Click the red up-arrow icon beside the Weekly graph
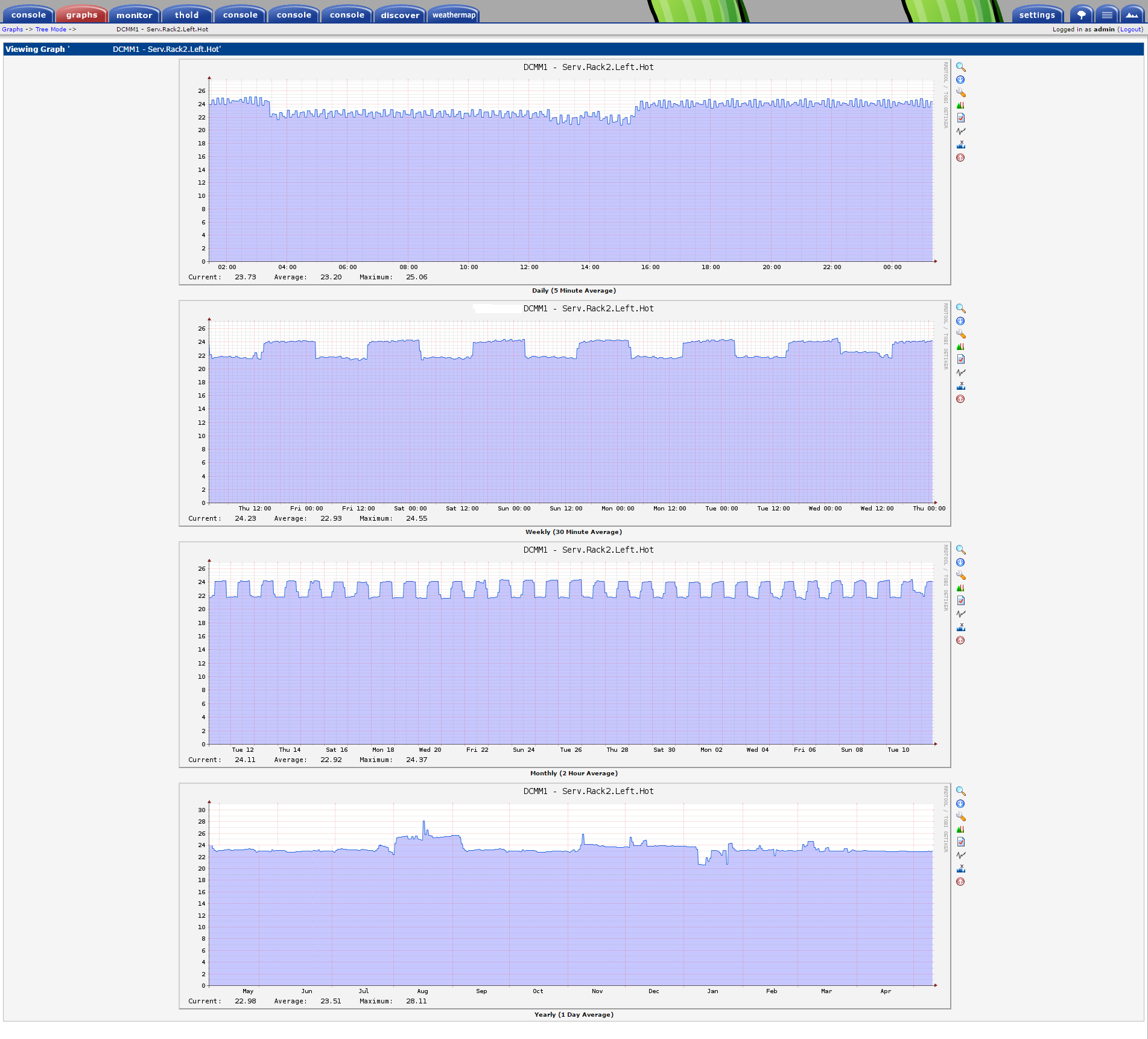This screenshot has width=1148, height=1039. 960,399
